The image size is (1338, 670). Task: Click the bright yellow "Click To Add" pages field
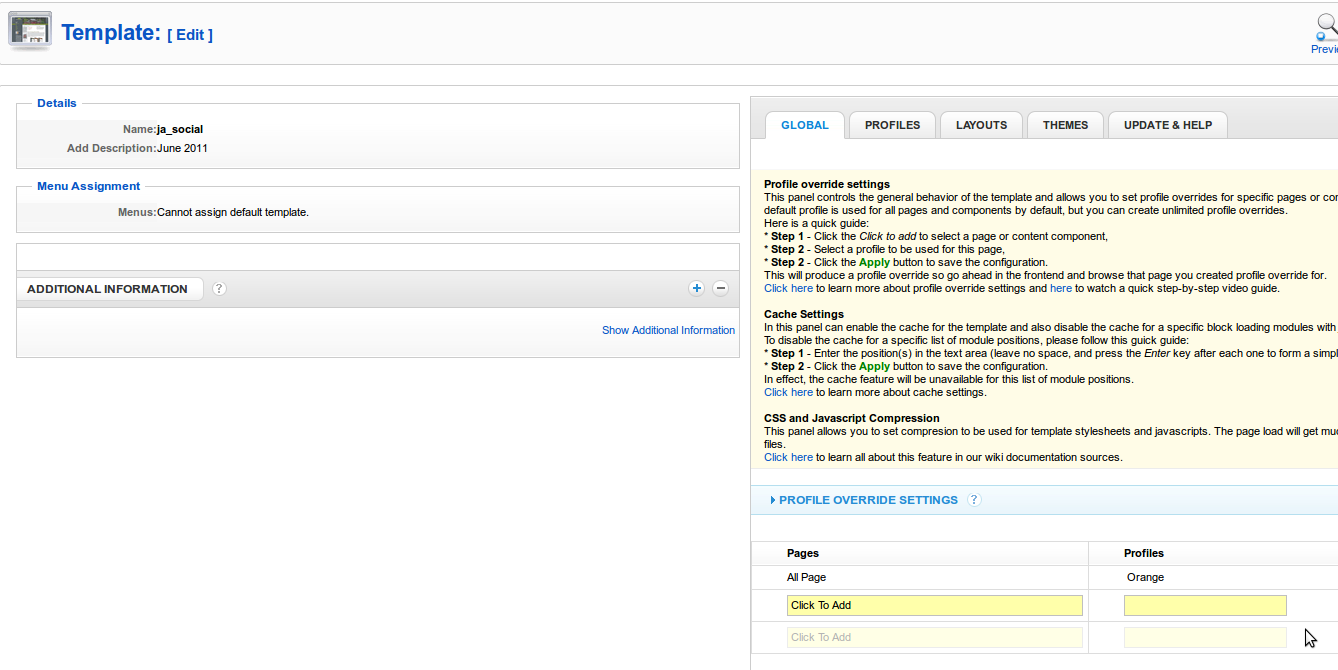[934, 605]
